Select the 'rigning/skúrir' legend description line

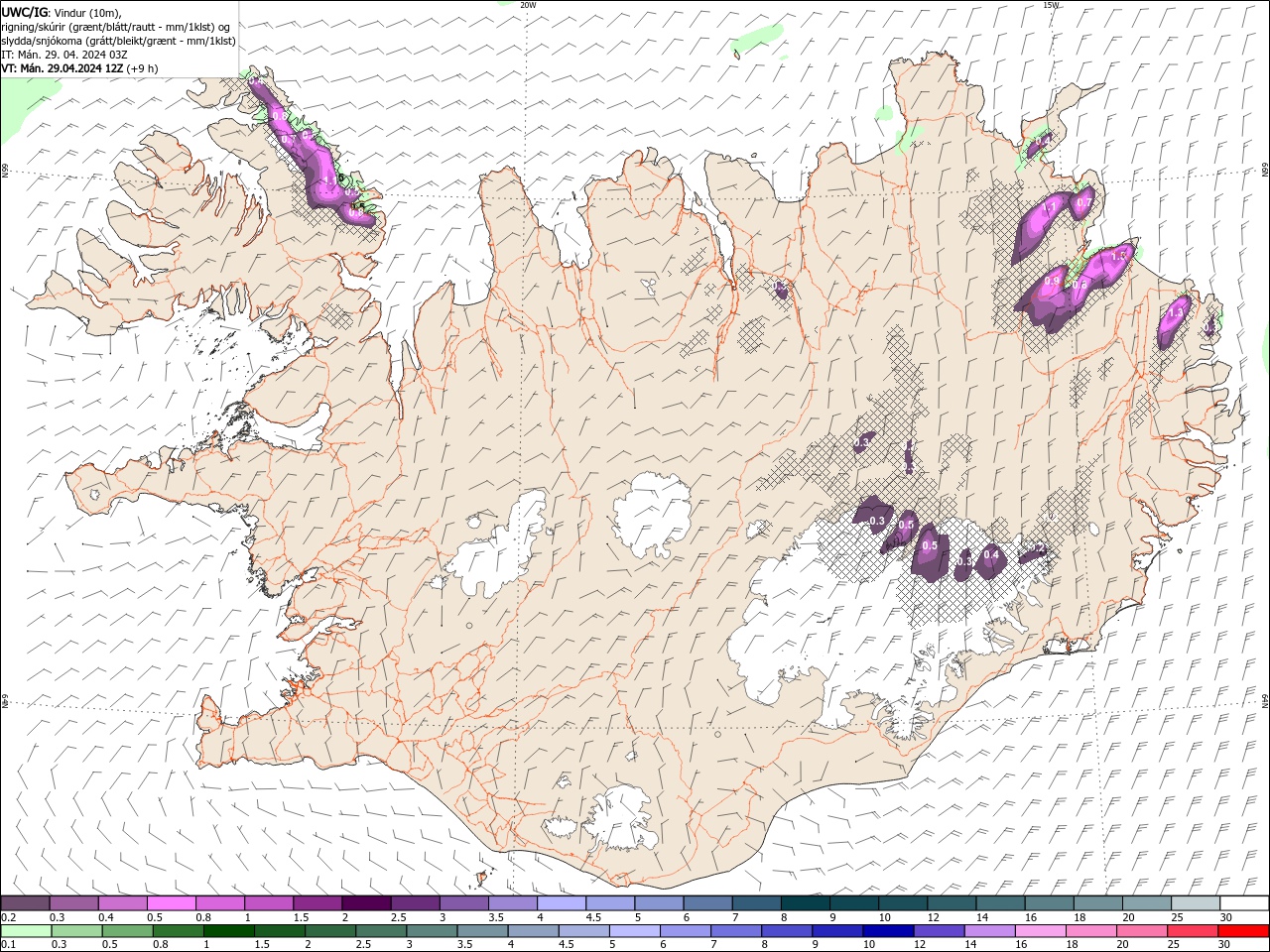click(x=115, y=26)
